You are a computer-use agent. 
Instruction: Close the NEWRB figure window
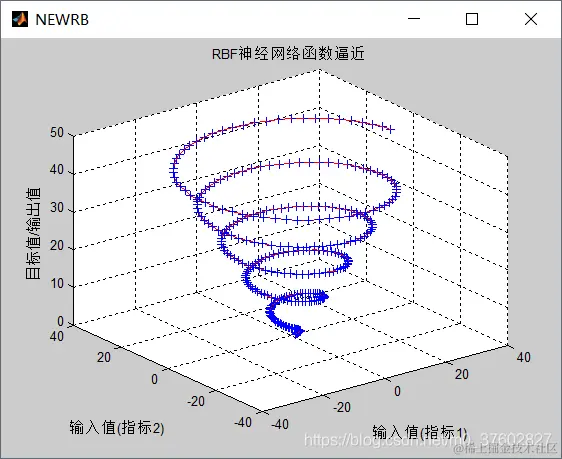pos(531,19)
